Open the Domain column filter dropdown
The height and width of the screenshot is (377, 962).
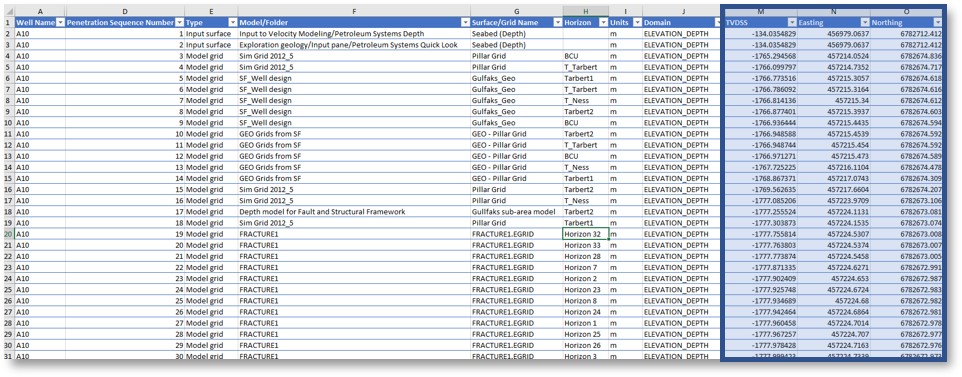(x=718, y=22)
